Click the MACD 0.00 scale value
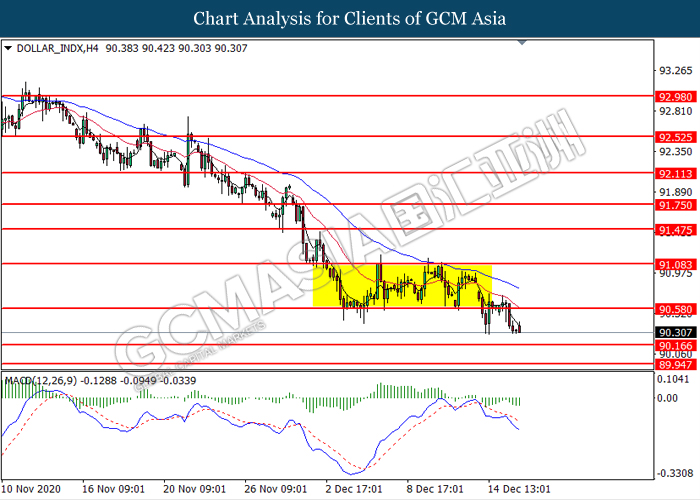This screenshot has width=700, height=500. [668, 398]
